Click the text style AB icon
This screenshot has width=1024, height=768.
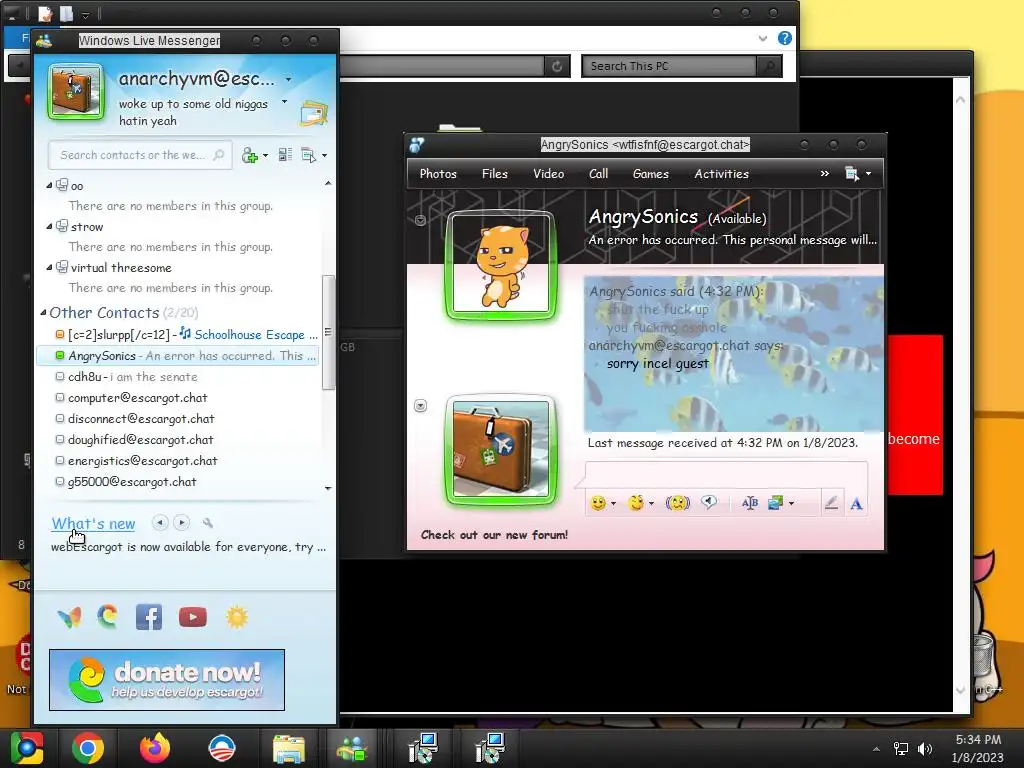click(750, 503)
